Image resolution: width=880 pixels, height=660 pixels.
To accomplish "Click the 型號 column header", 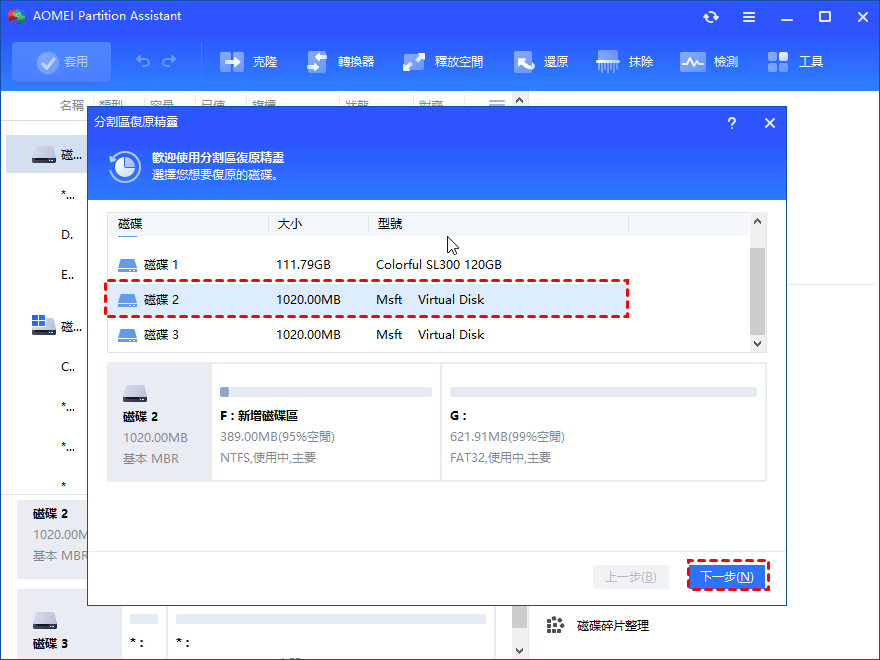I will [x=498, y=224].
